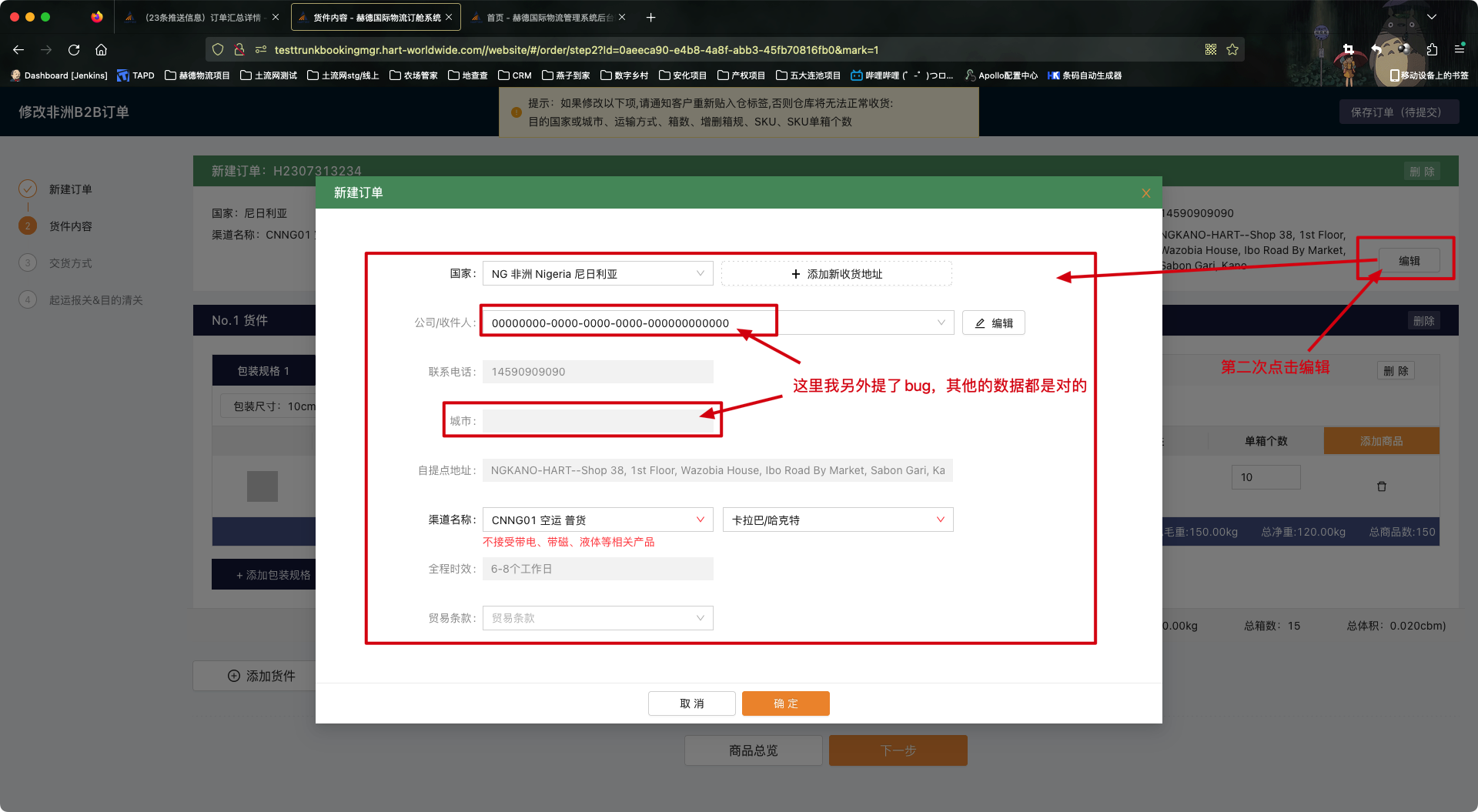The image size is (1478, 812).
Task: Click the QR code icon in the address bar
Action: (x=1211, y=49)
